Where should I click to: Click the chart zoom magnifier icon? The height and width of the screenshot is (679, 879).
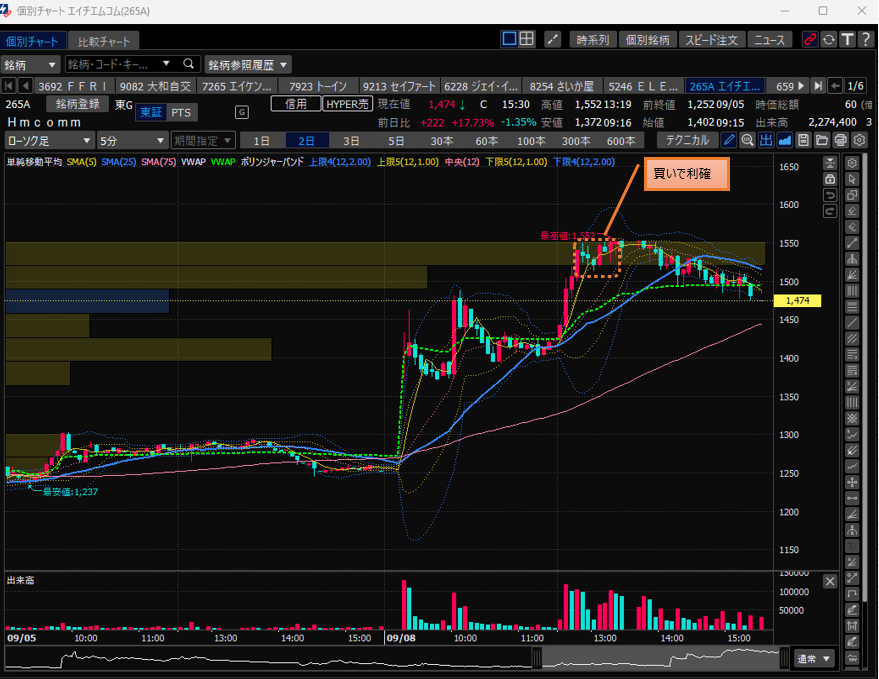[x=747, y=140]
